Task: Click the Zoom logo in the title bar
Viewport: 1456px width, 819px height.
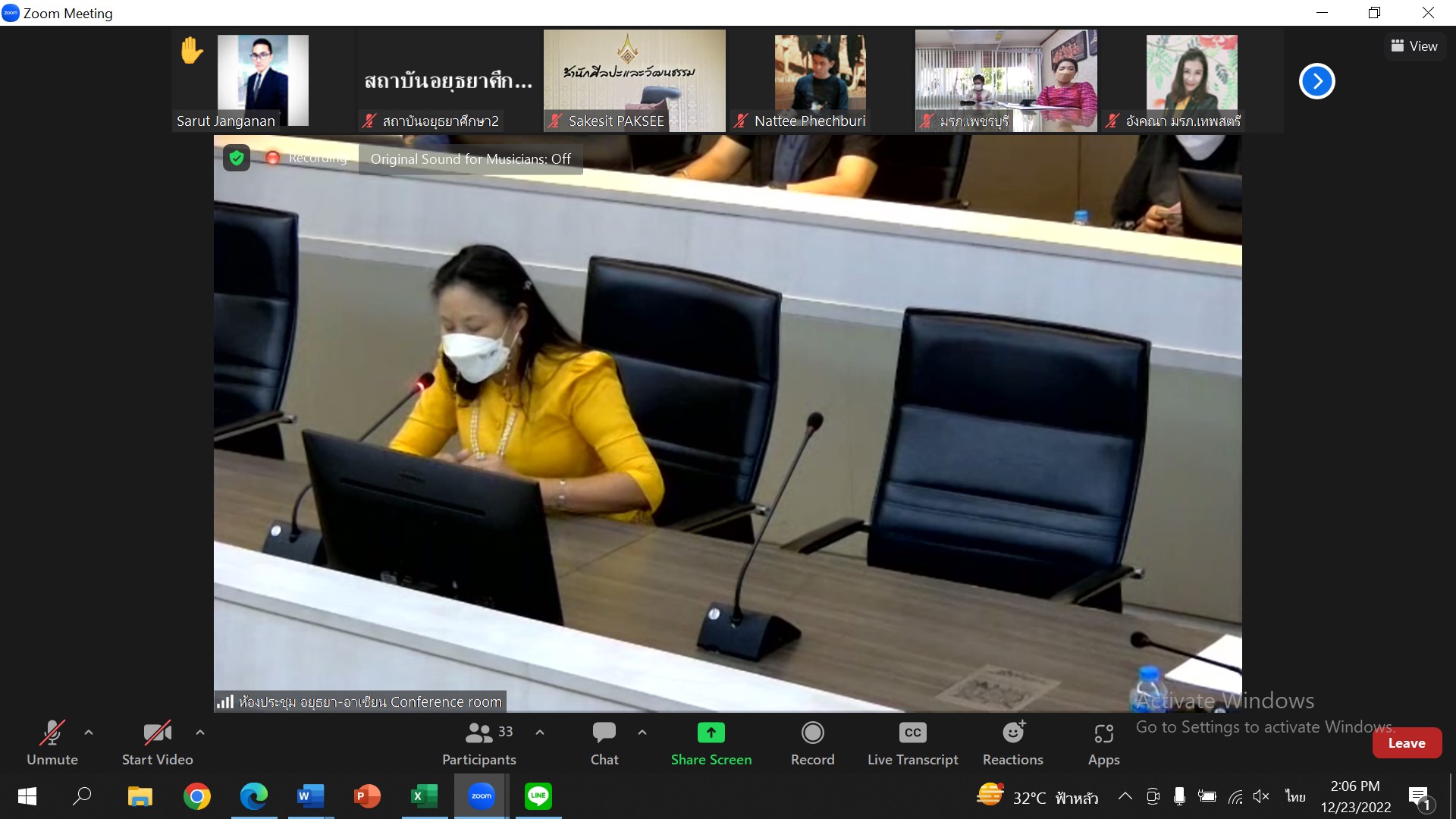Action: [11, 13]
